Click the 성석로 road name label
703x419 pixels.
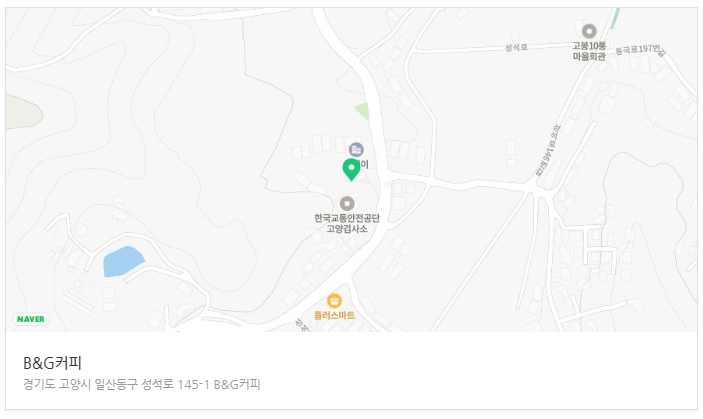point(516,47)
